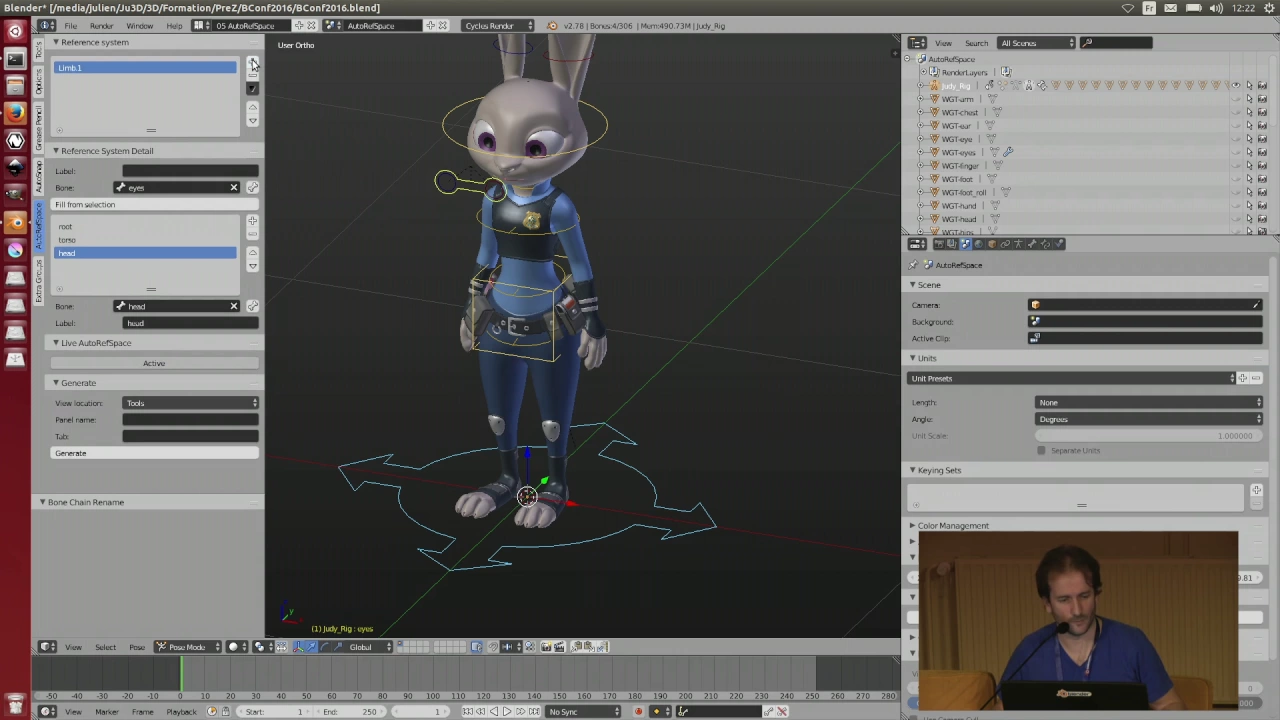The width and height of the screenshot is (1280, 720).
Task: Open Pose Mode selector dropdown
Action: click(188, 647)
